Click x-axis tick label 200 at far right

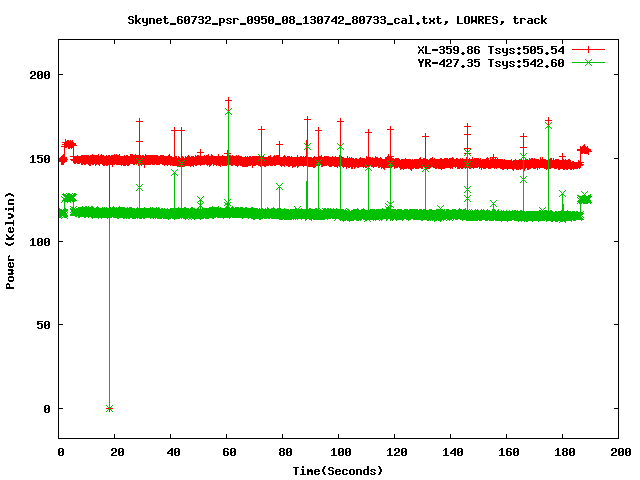621,452
